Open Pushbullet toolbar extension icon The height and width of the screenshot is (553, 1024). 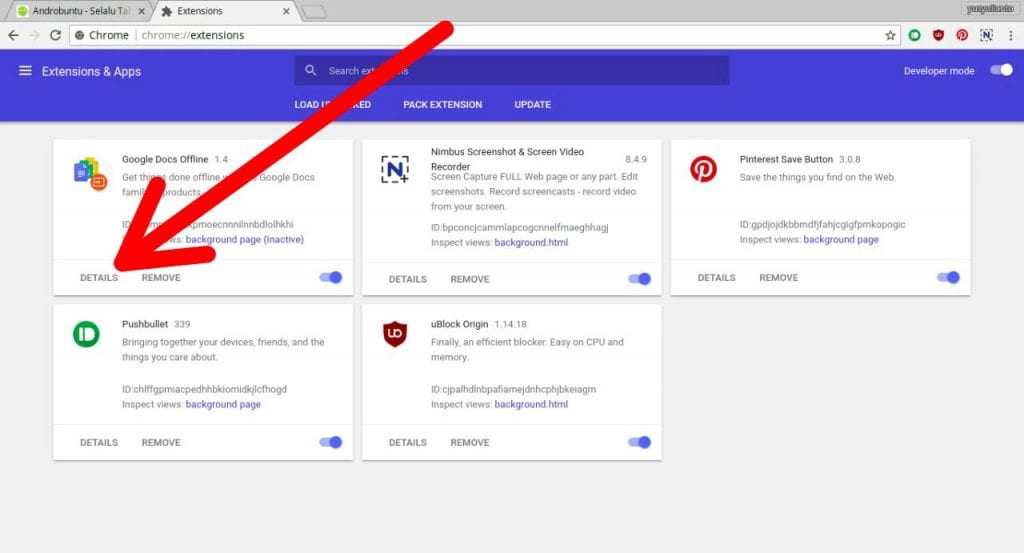pos(914,35)
